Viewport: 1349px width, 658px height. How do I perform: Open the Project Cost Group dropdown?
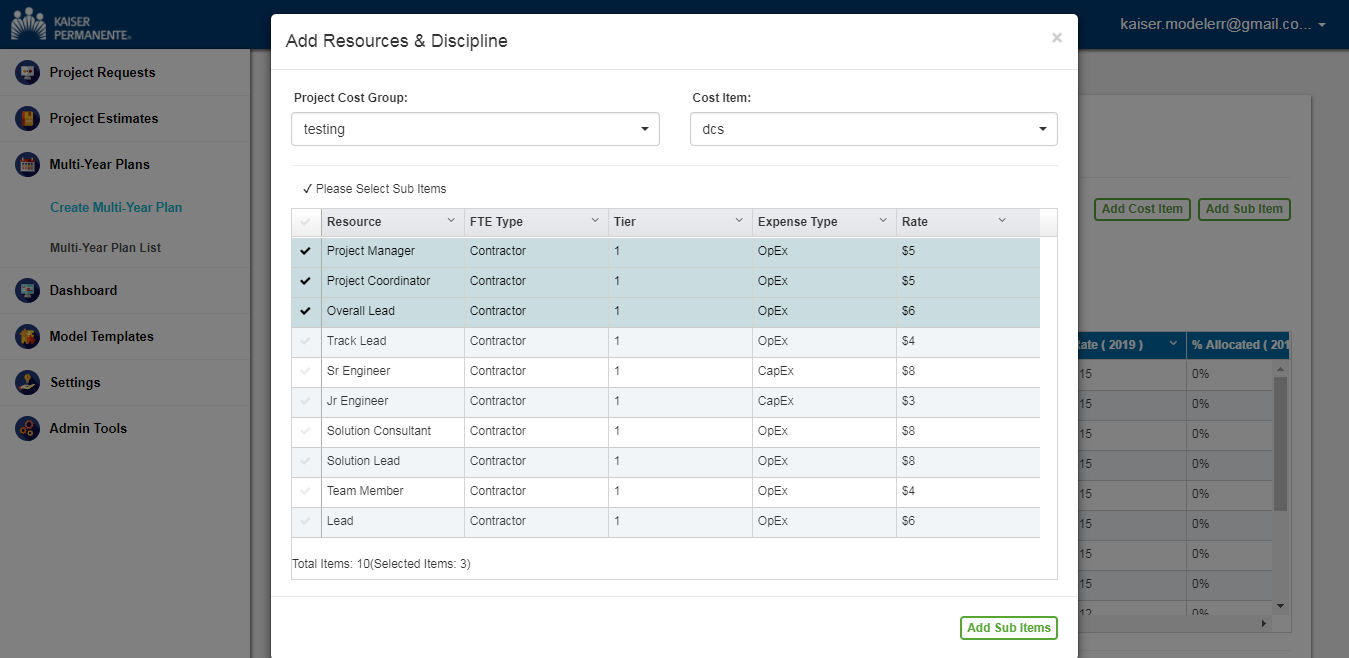475,129
